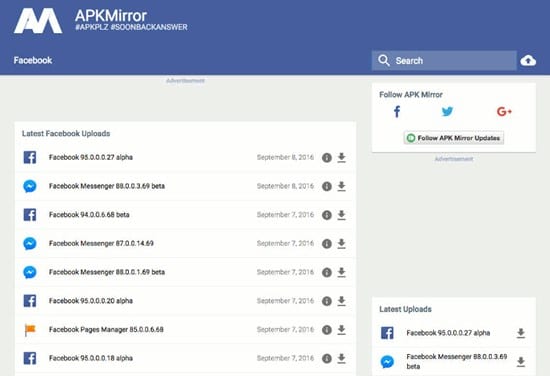Screen dimensions: 550x376
Task: Show info for Facebook 95.0.0.0.20 alpha
Action: (327, 301)
